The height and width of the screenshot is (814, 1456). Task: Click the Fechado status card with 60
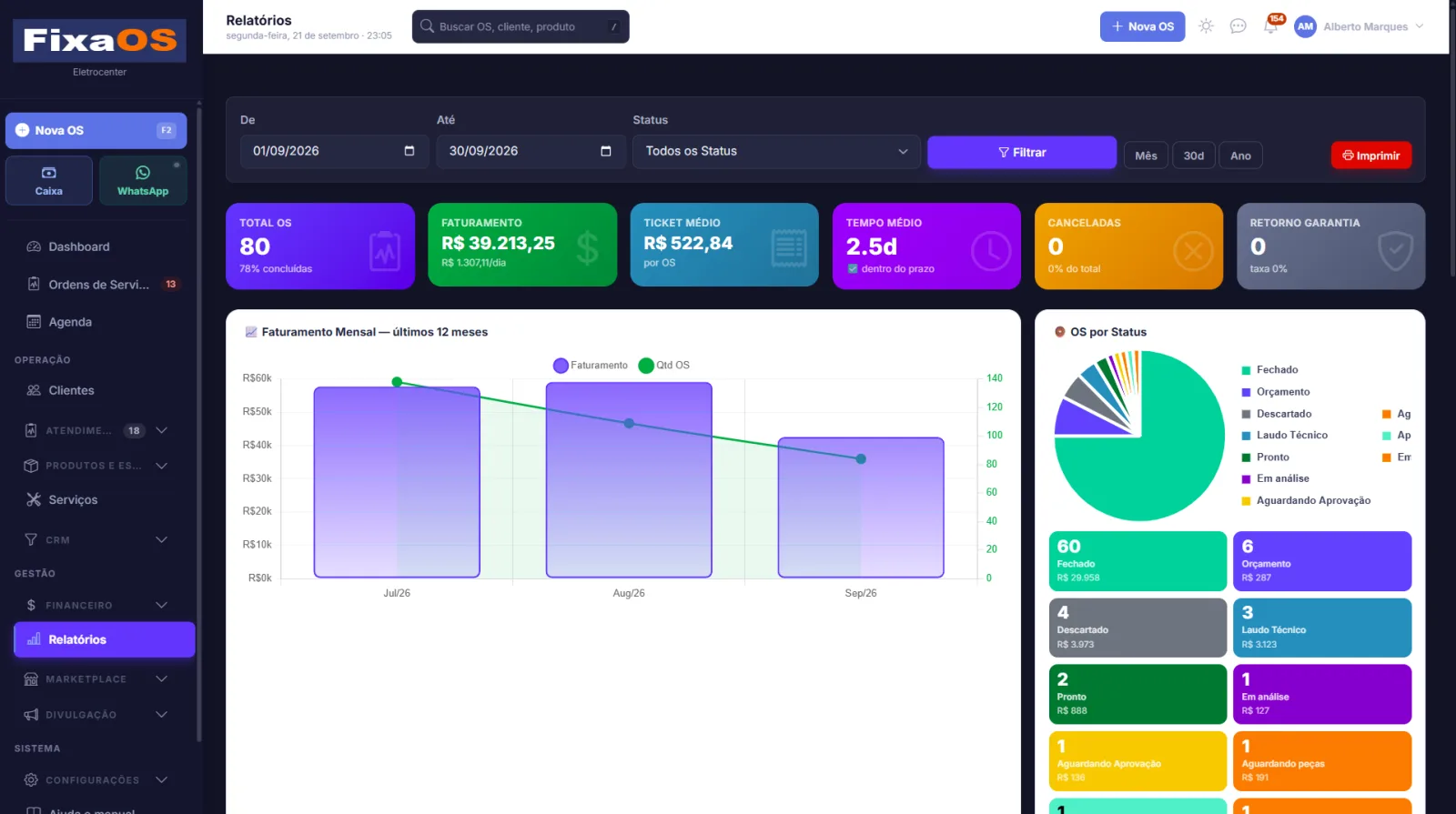point(1137,561)
